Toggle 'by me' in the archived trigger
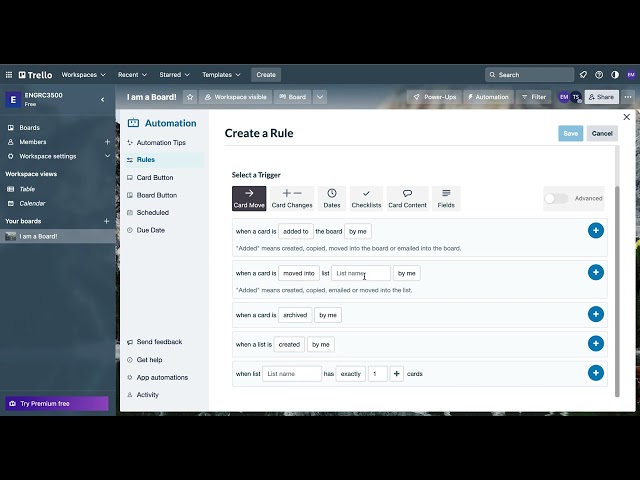640x480 pixels. click(328, 315)
